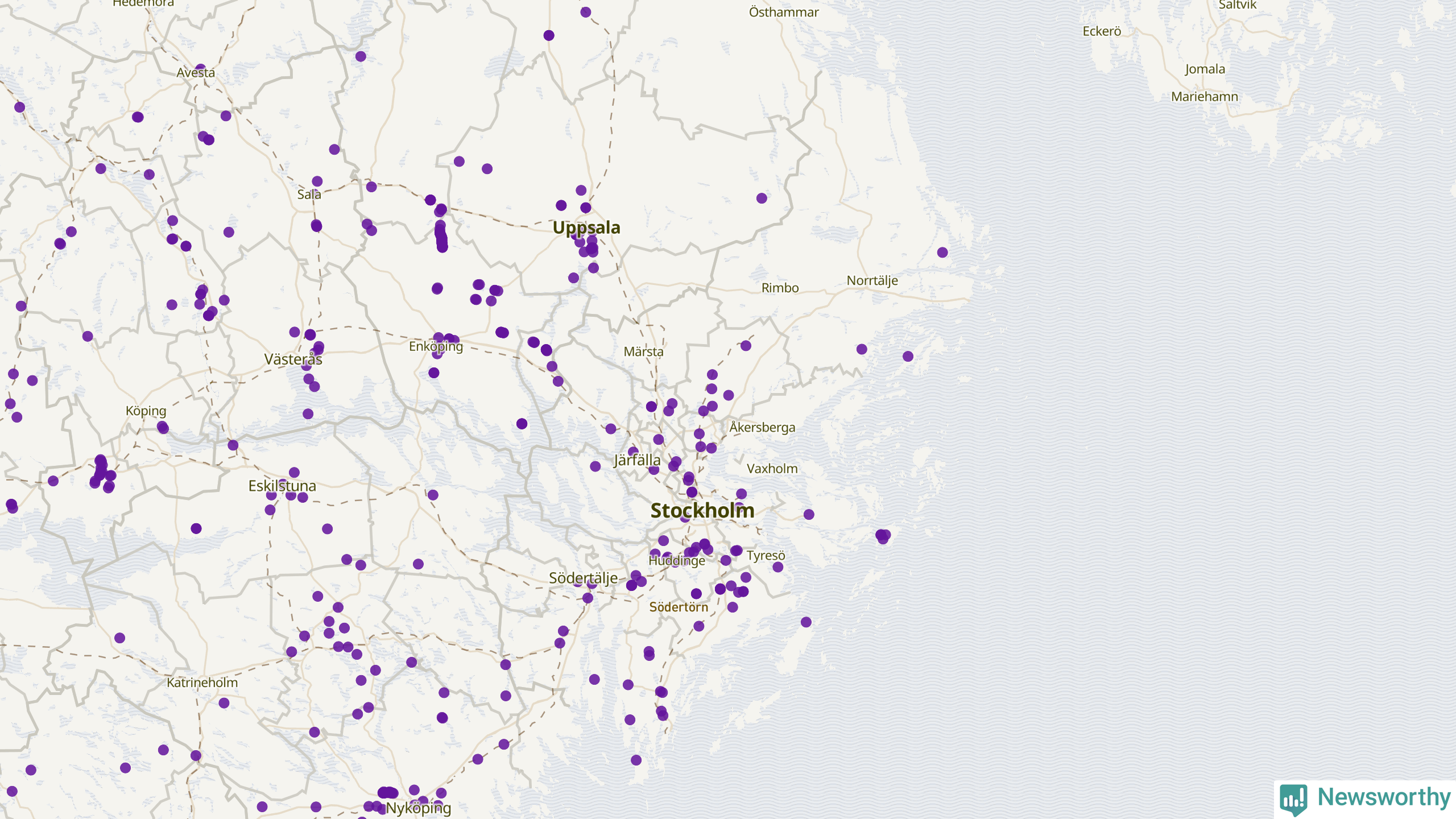Select the Stockholm city label
Screen dimensions: 1456x819
(x=702, y=510)
